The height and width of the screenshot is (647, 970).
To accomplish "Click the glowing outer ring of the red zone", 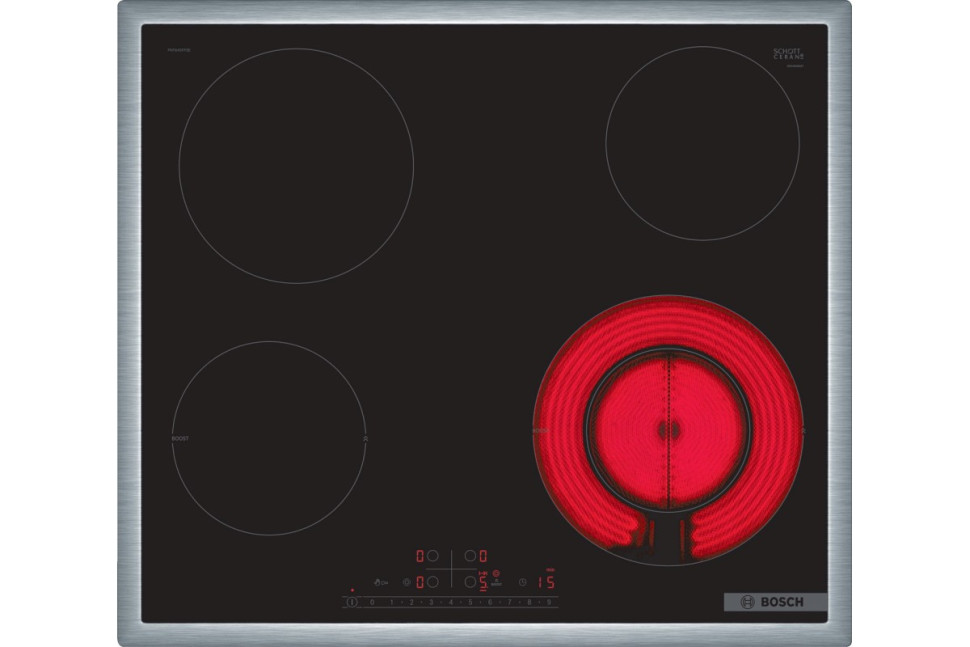I will click(x=668, y=322).
